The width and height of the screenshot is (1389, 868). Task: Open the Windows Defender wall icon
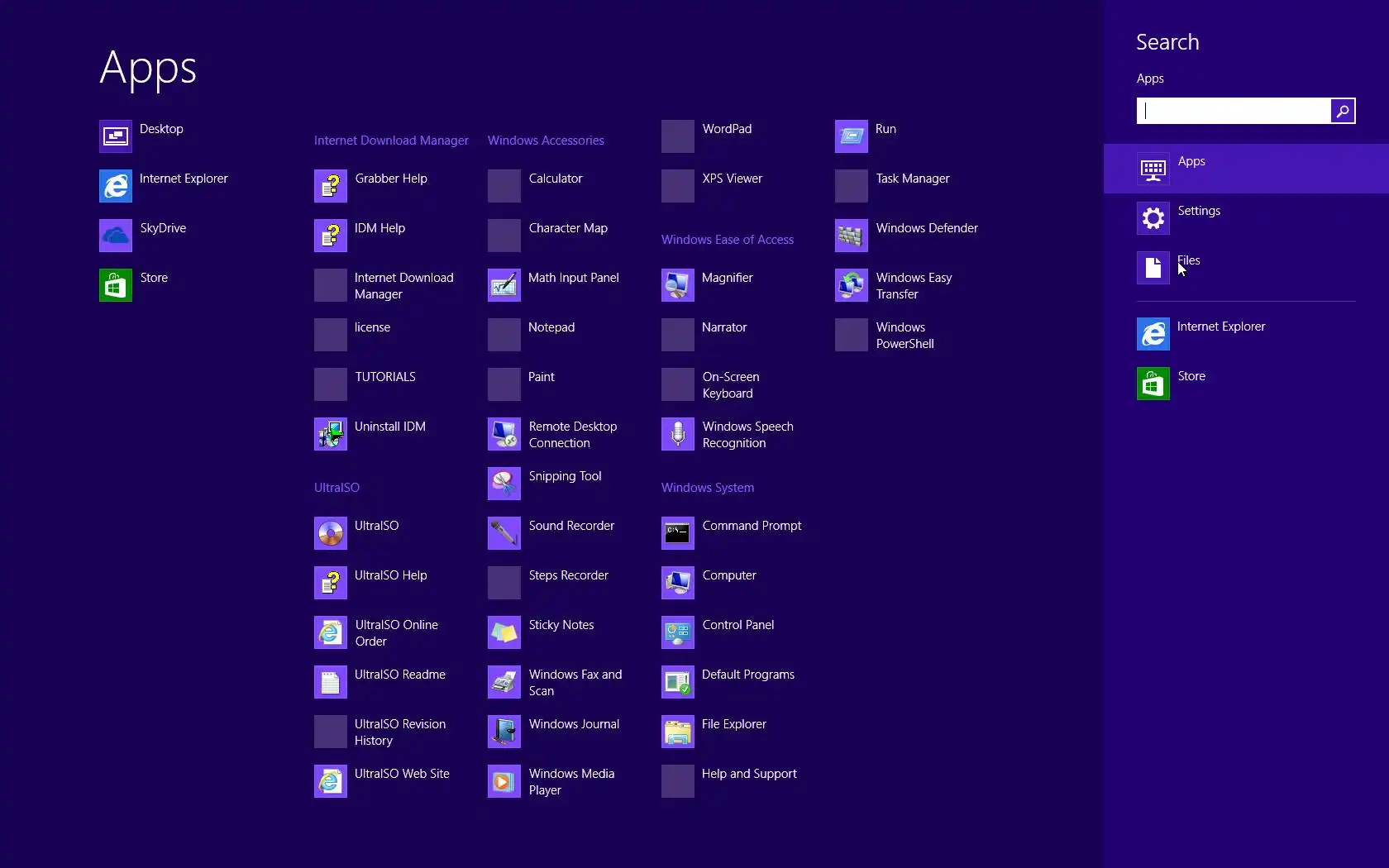pos(852,236)
